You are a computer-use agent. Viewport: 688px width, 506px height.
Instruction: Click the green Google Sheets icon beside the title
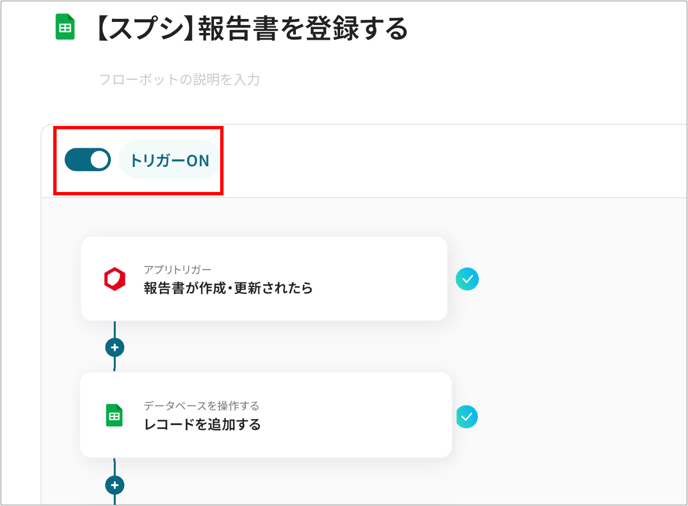65,27
